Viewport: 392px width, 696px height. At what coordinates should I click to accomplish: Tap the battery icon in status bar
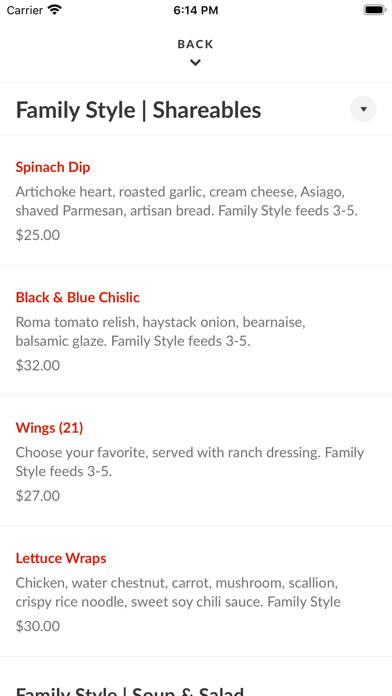pyautogui.click(x=375, y=10)
